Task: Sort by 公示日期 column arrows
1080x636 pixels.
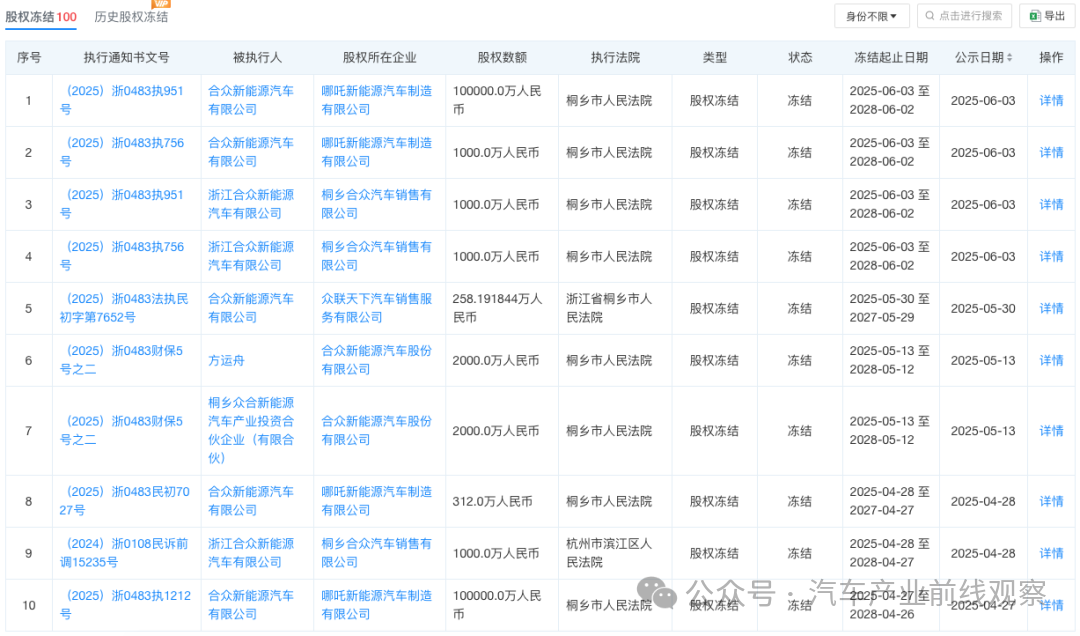Action: (x=1010, y=58)
